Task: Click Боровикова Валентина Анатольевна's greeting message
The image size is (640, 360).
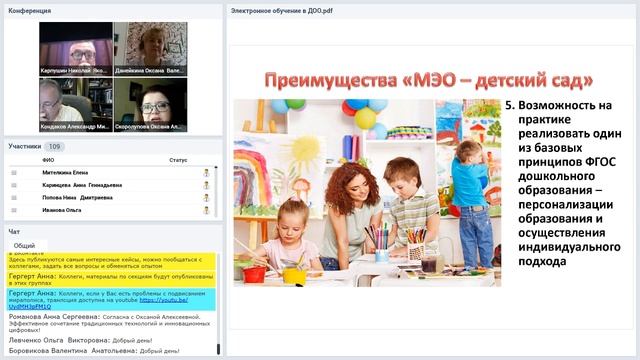Action: click(x=94, y=351)
